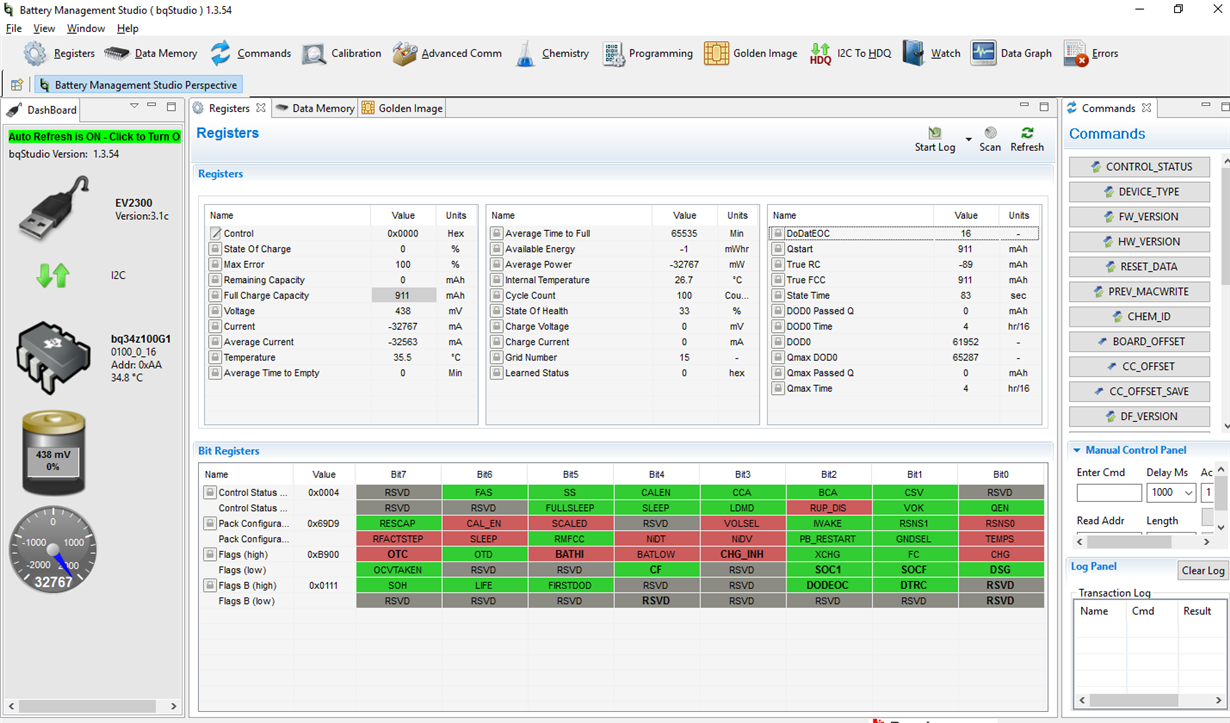Open the Window menu

[86, 28]
